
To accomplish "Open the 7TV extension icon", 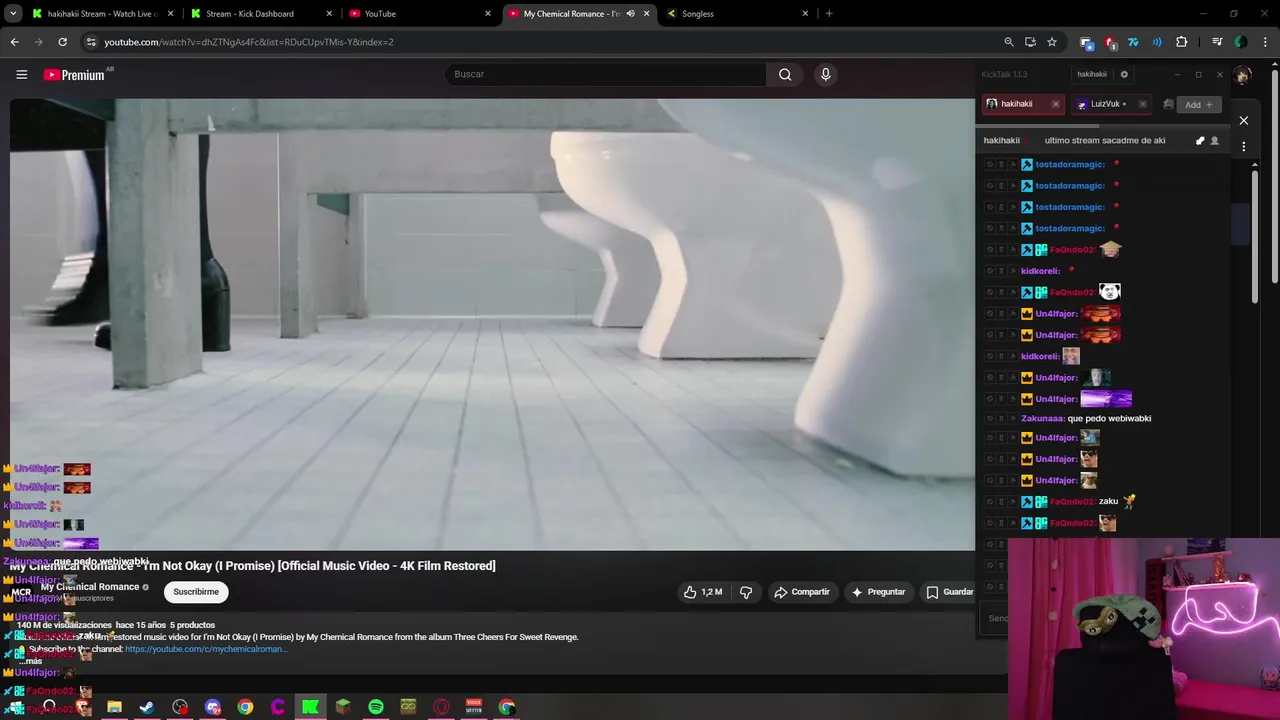I will point(1133,42).
